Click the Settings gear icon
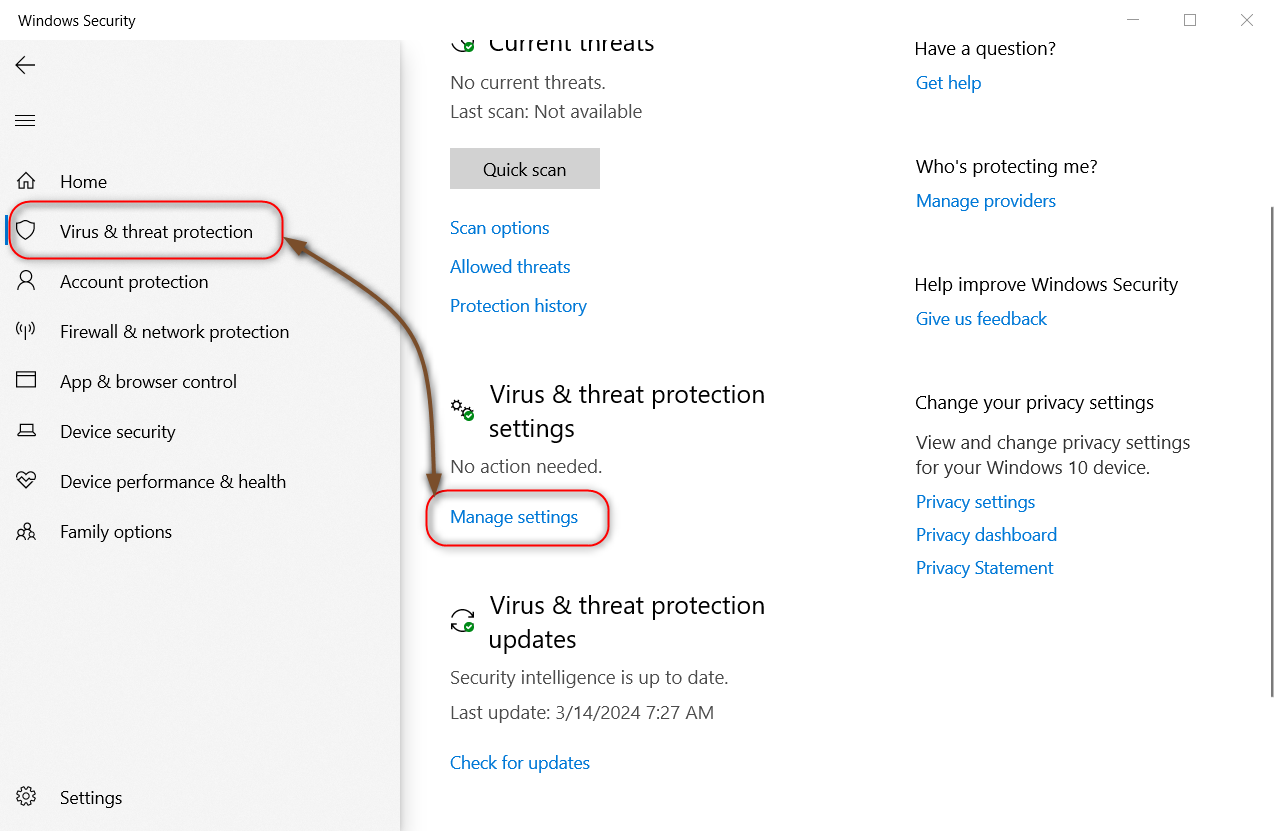1276x831 pixels. [x=26, y=797]
